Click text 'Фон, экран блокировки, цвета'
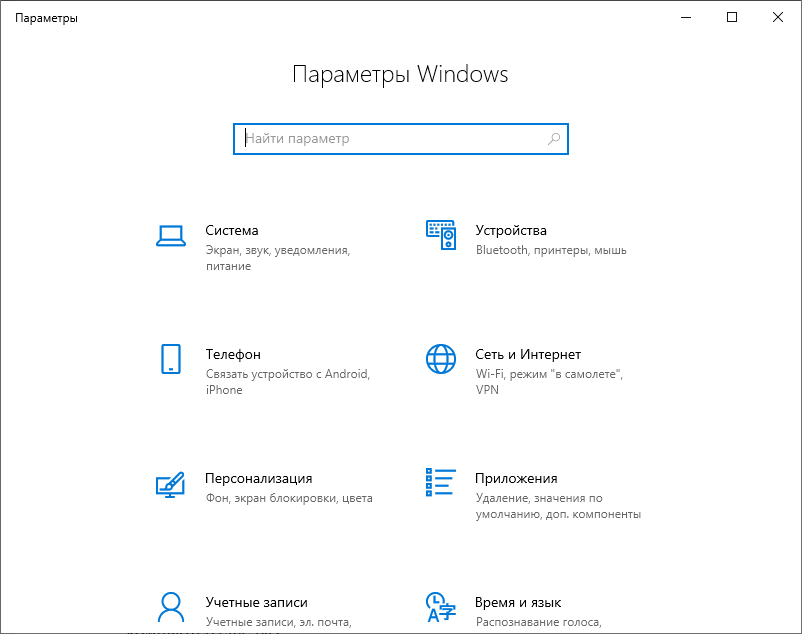Screen dimensions: 802x634 coord(289,498)
